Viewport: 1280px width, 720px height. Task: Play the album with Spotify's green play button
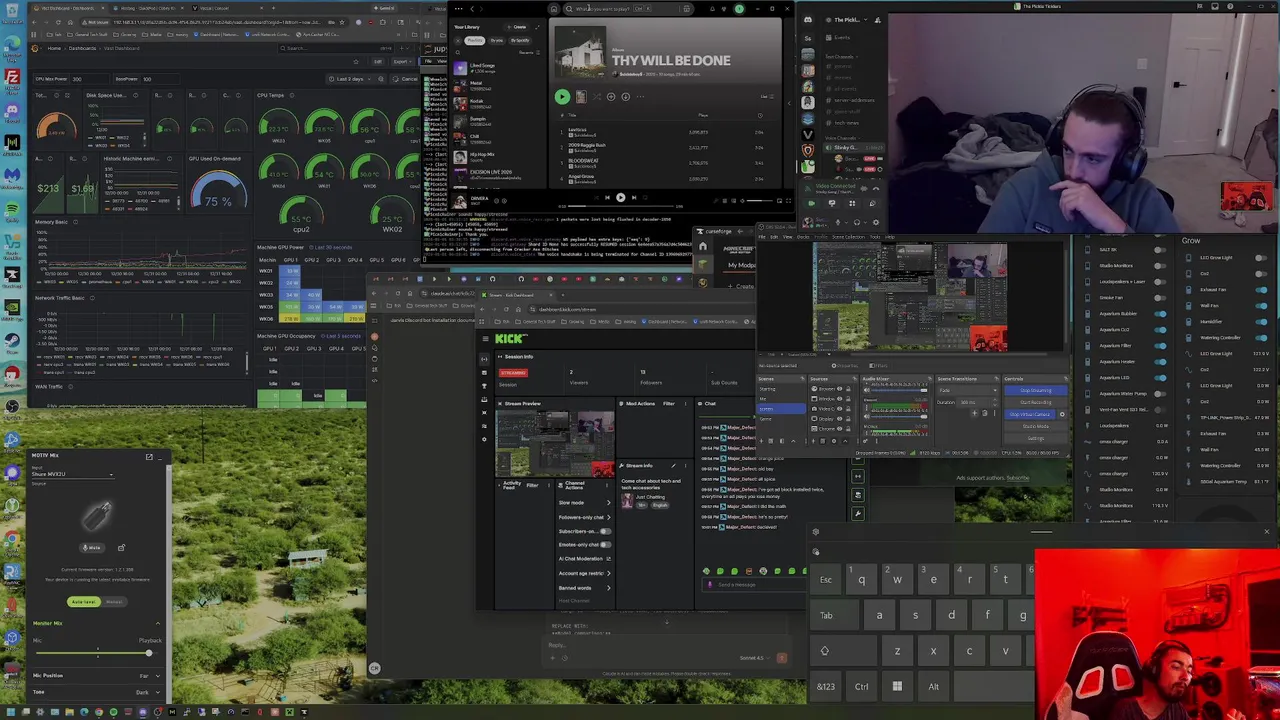[x=562, y=97]
